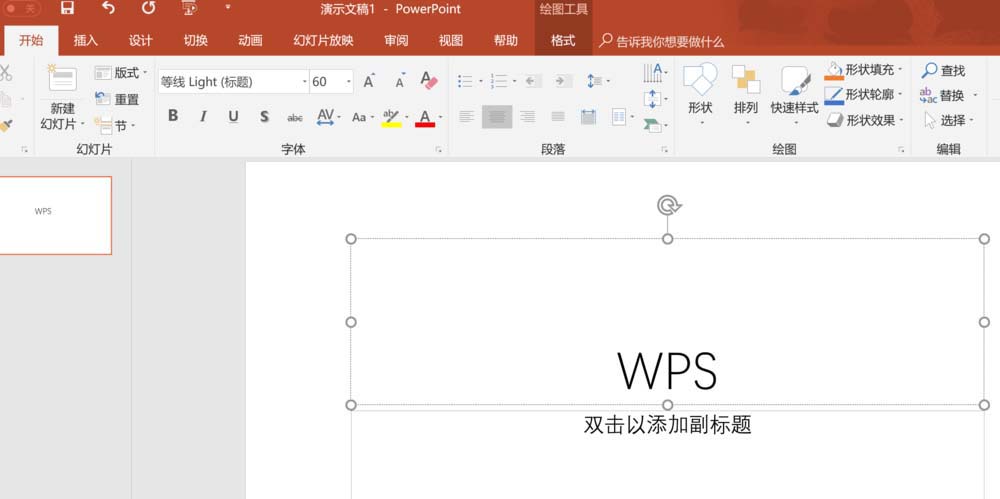Open the 帮助 ribbon tab

(506, 41)
